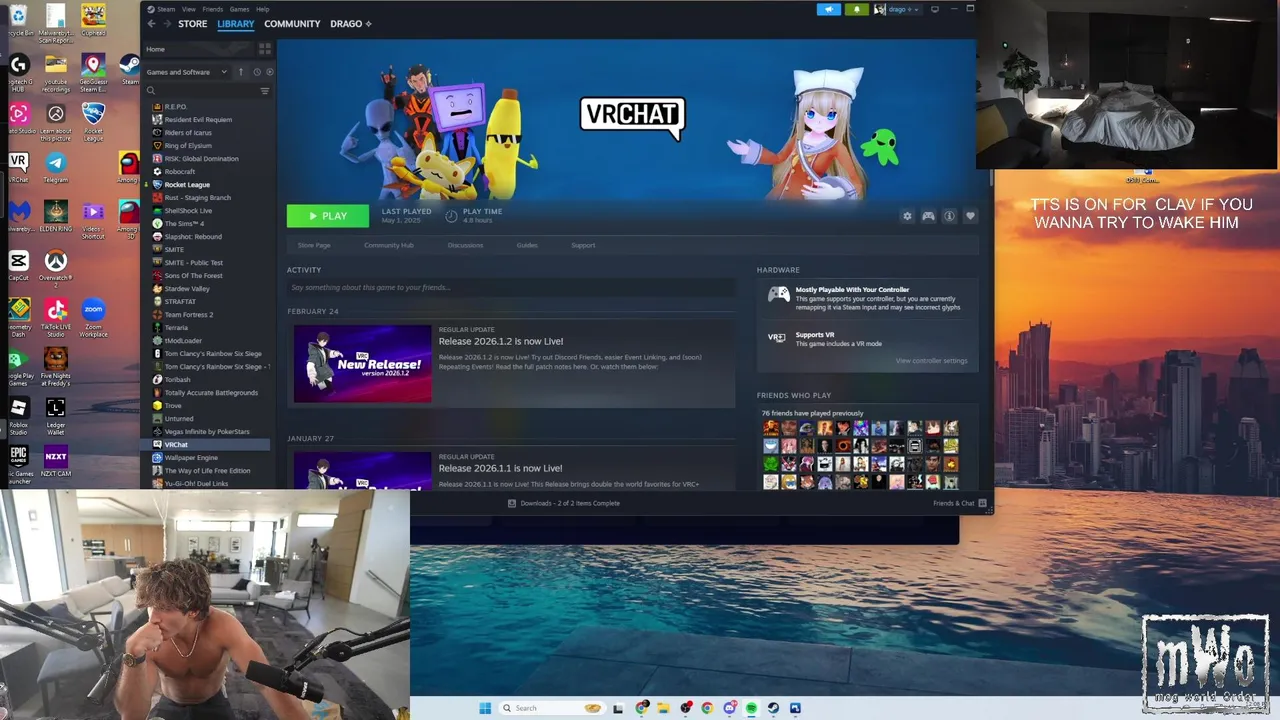
Task: Open TikTok LIVE Studio desktop shortcut
Action: point(56,319)
